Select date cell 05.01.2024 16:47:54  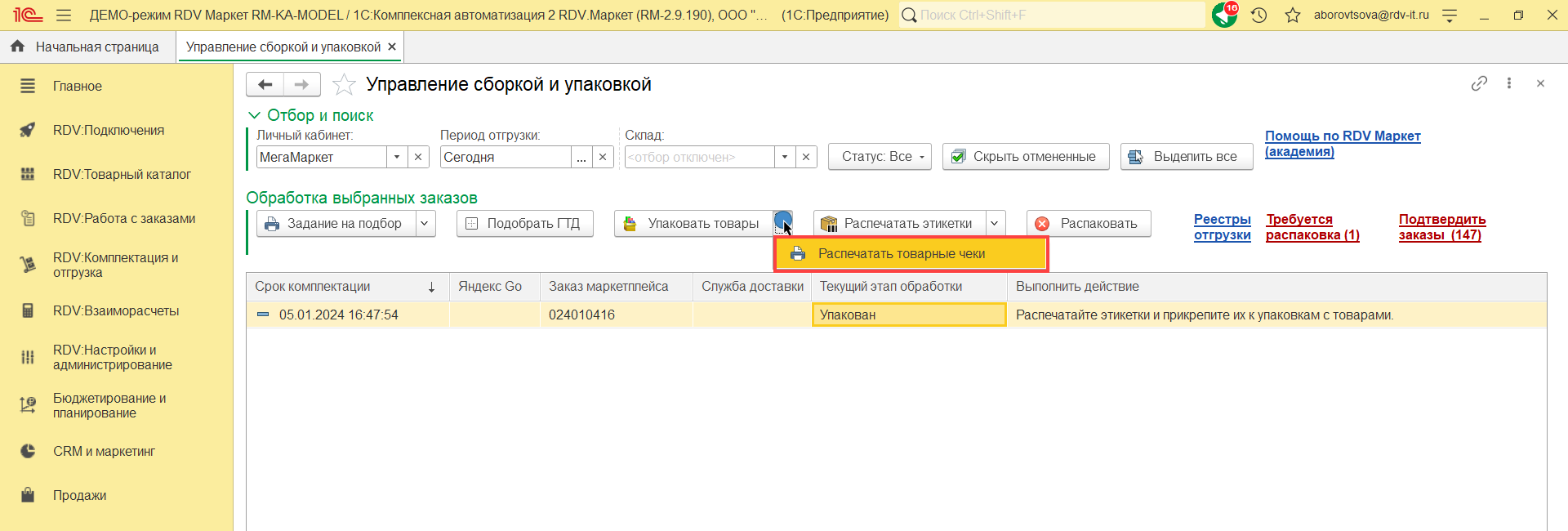pyautogui.click(x=348, y=315)
